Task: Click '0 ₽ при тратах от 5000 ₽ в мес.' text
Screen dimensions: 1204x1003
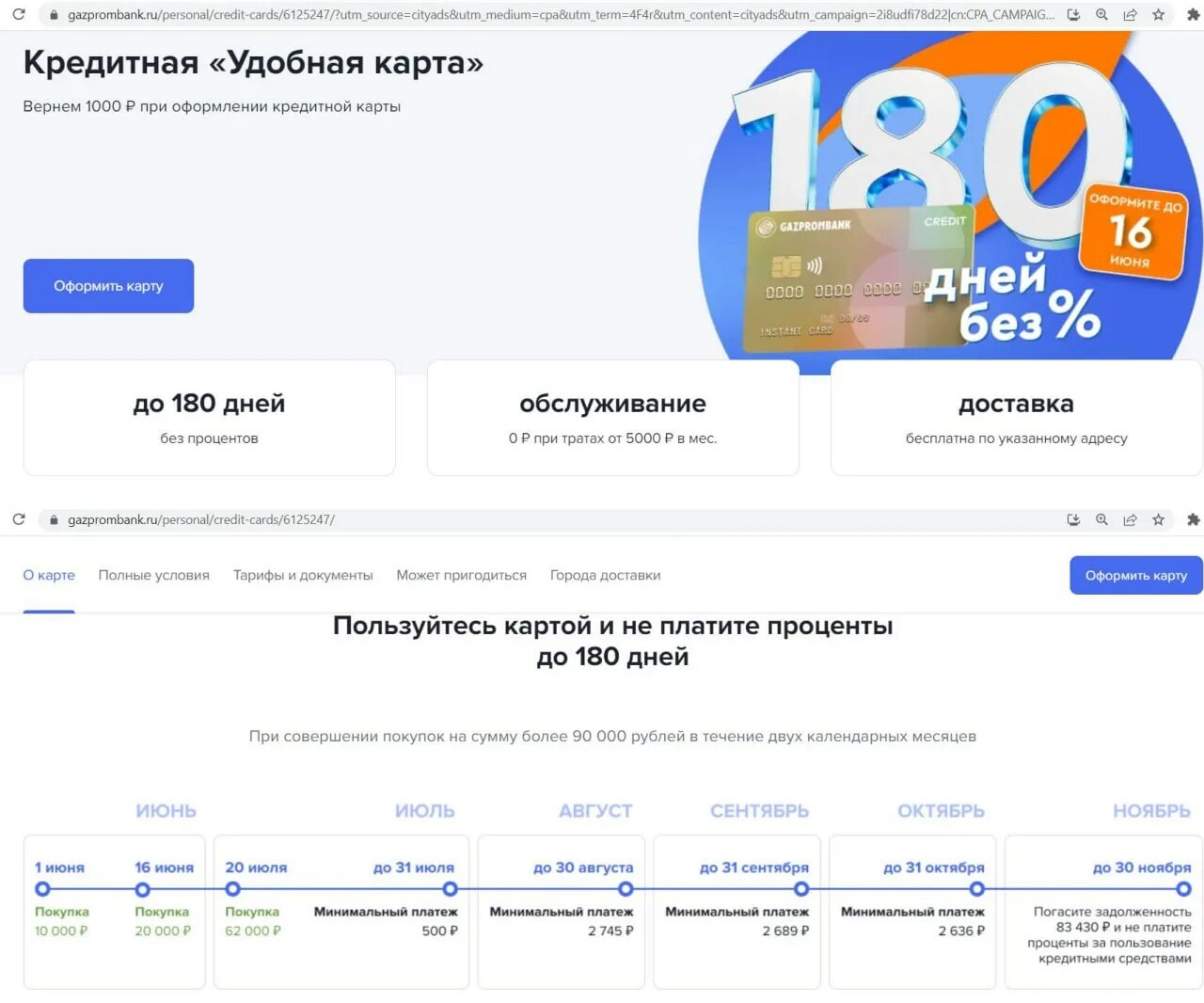Action: (612, 438)
